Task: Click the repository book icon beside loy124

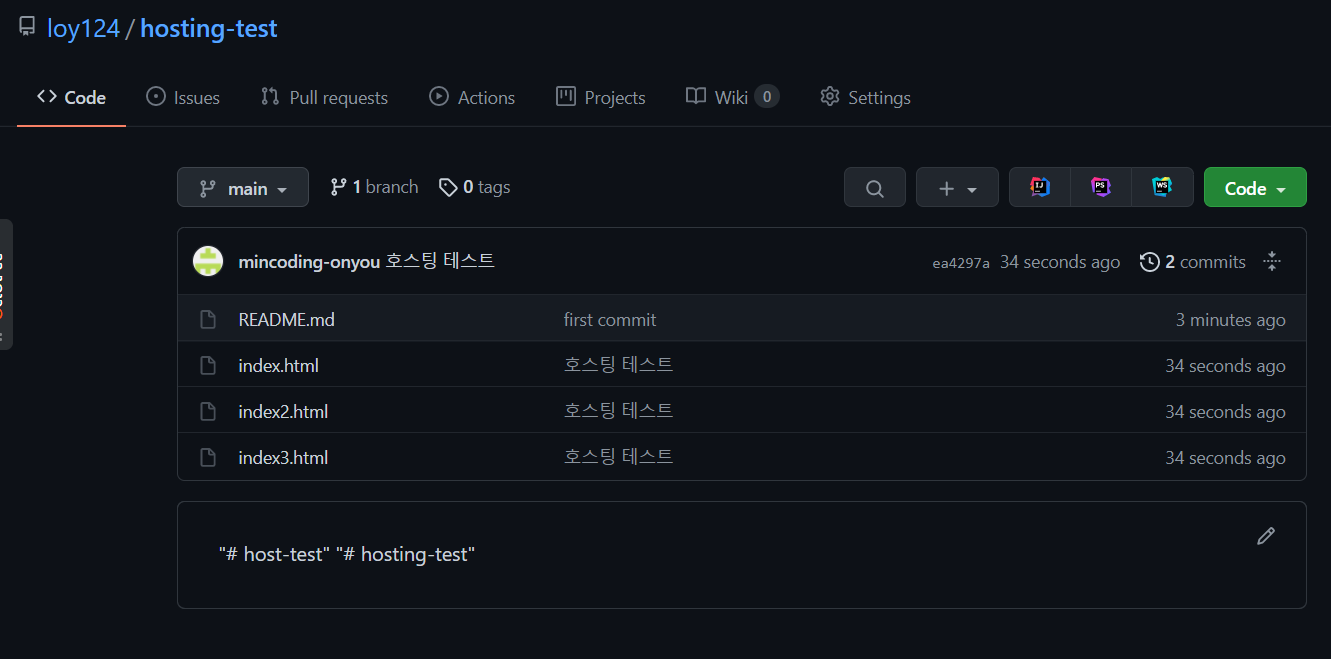Action: pos(27,27)
